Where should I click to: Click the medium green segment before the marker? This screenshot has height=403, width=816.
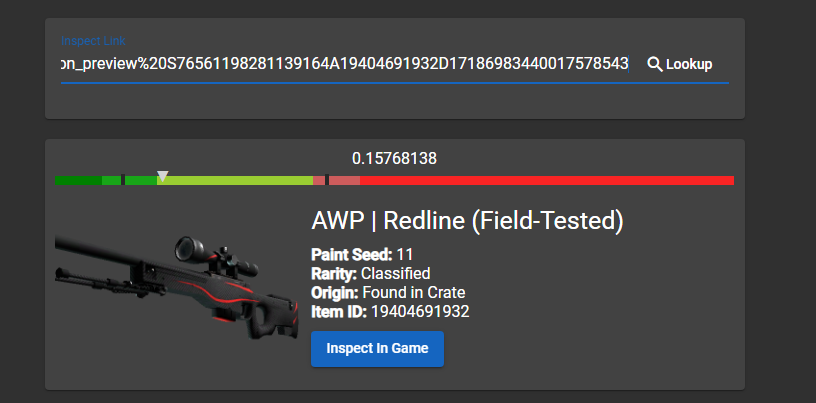(141, 181)
